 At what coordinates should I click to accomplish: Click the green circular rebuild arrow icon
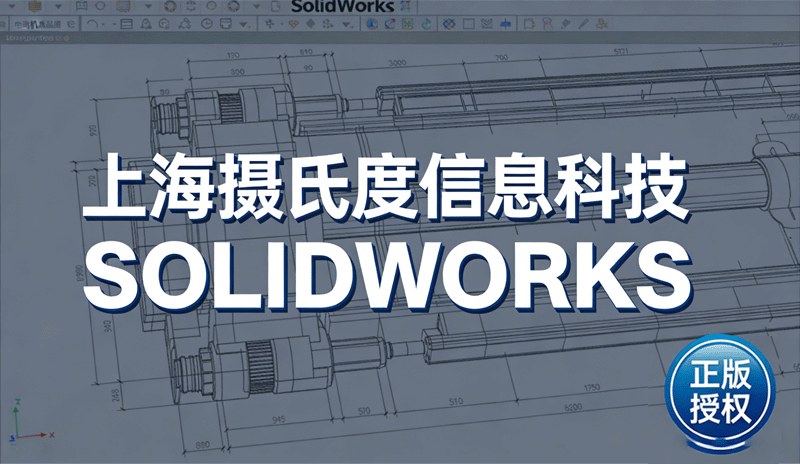point(426,24)
